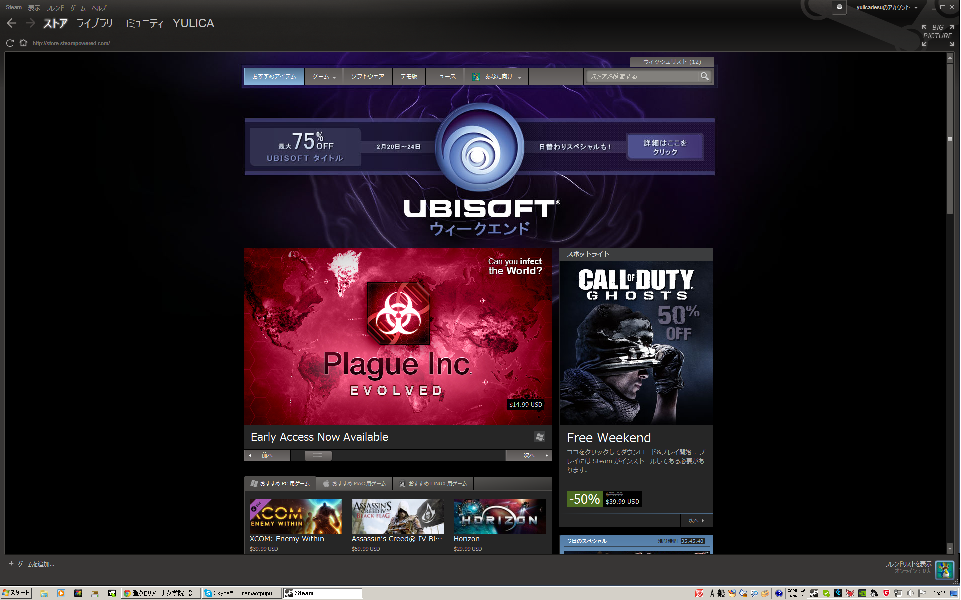Screen dimensions: 961x600
Task: Open the home icon beside the URL
Action: pos(23,43)
